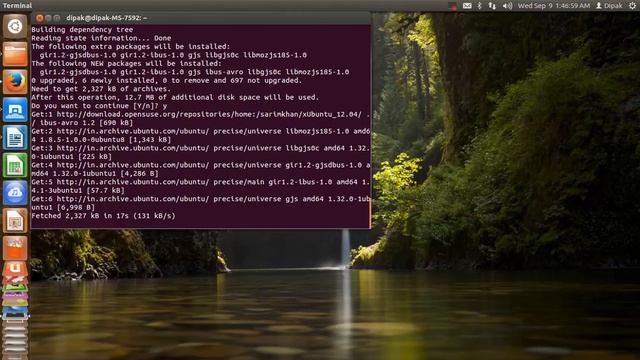640x360 pixels.
Task: Open the Files manager from launcher
Action: coord(15,54)
